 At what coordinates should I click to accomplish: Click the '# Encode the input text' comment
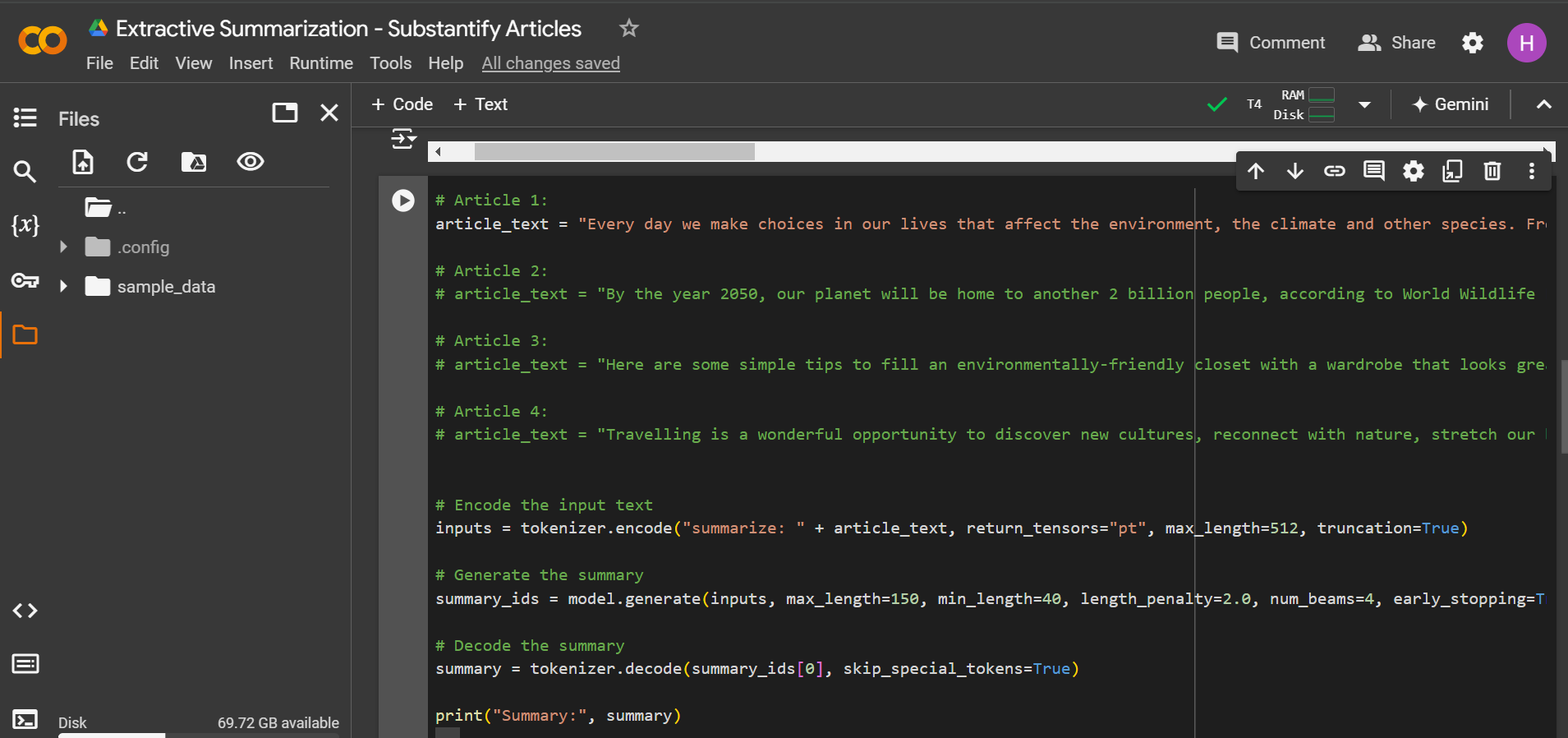point(544,505)
